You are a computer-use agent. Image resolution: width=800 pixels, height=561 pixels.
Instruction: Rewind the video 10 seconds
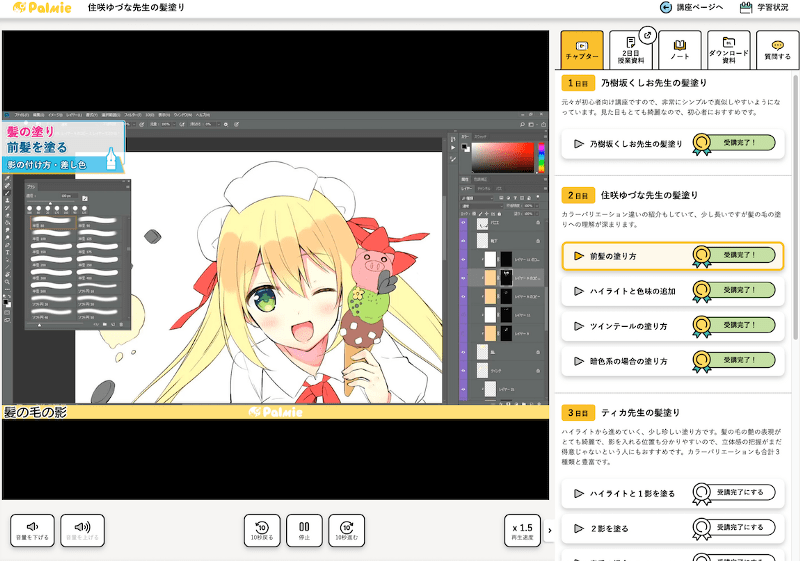tap(262, 531)
